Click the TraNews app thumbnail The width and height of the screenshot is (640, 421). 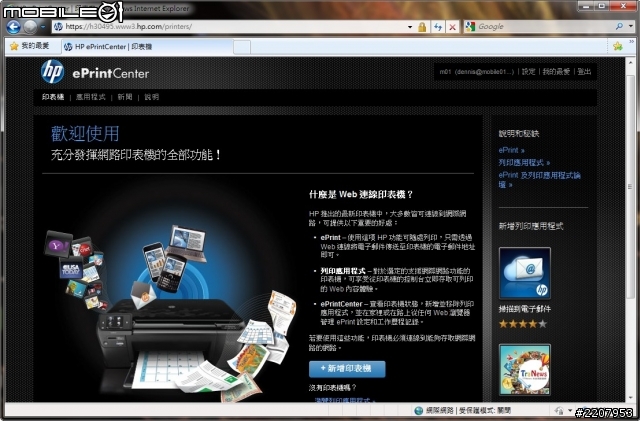[524, 370]
